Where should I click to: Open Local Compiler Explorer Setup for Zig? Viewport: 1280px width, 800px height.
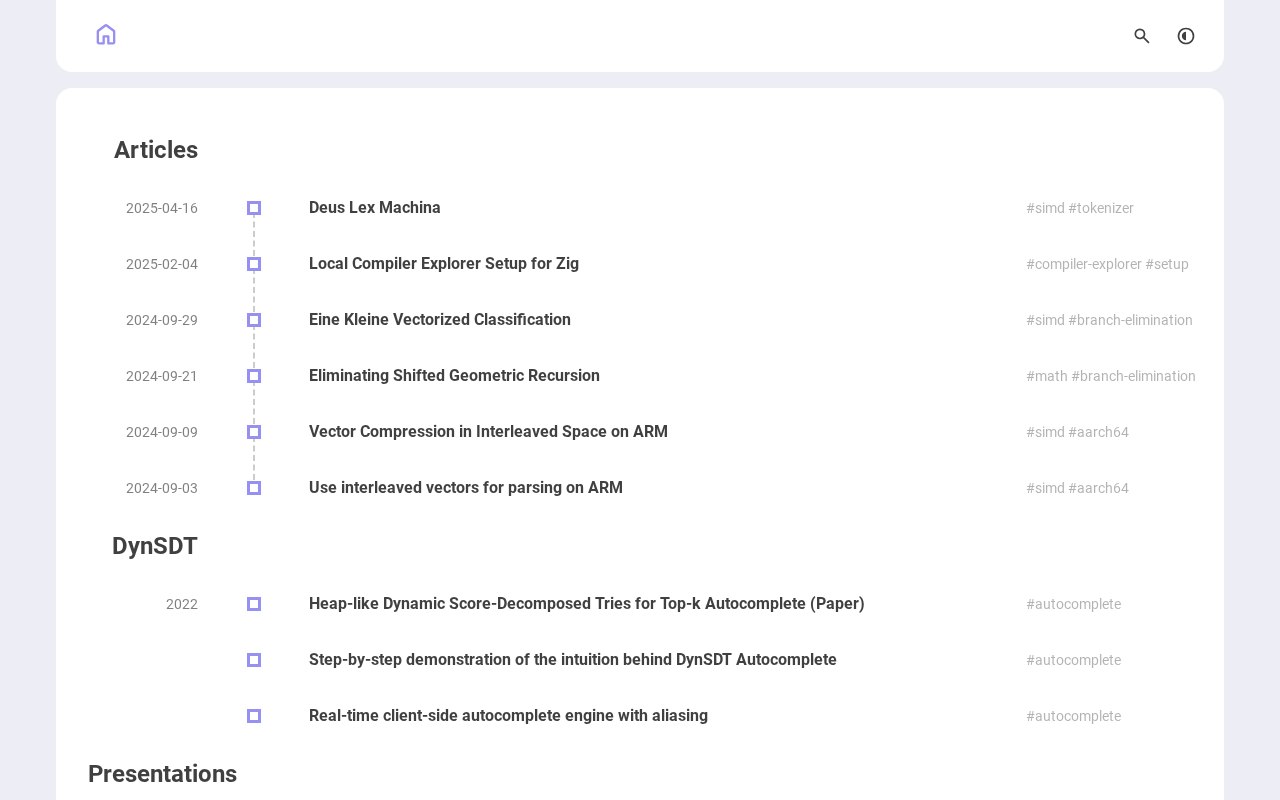(x=444, y=264)
